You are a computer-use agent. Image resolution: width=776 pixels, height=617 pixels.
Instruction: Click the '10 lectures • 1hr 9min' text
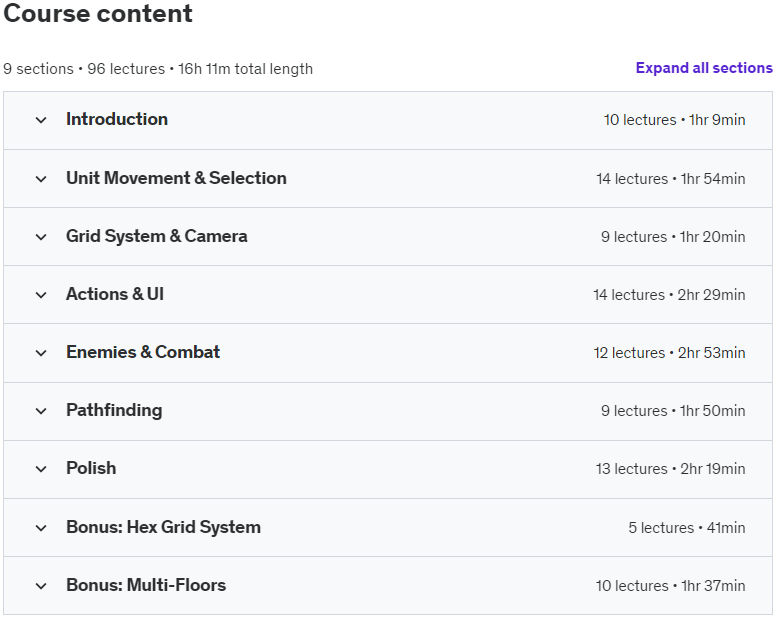674,120
